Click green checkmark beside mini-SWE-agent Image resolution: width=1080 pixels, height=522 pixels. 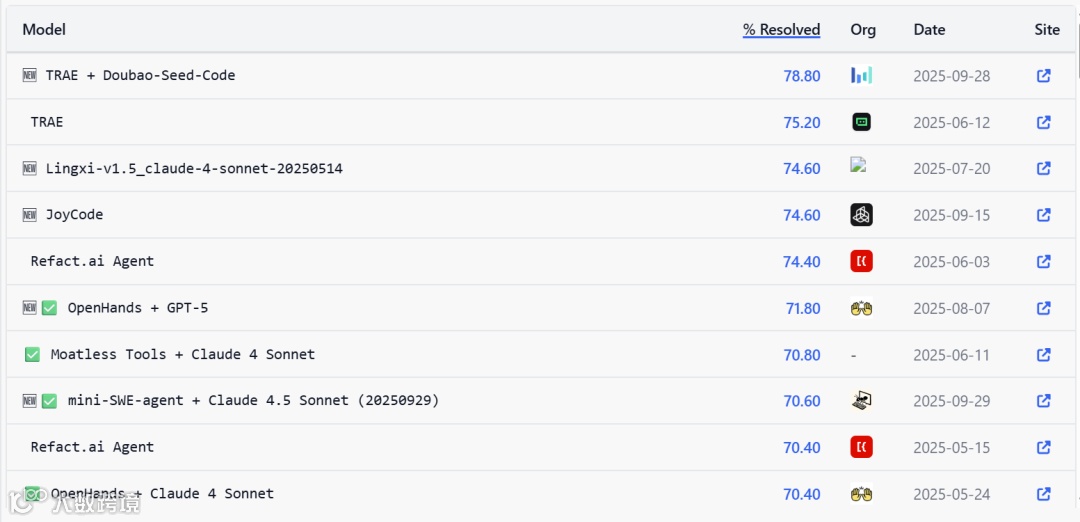coord(49,401)
